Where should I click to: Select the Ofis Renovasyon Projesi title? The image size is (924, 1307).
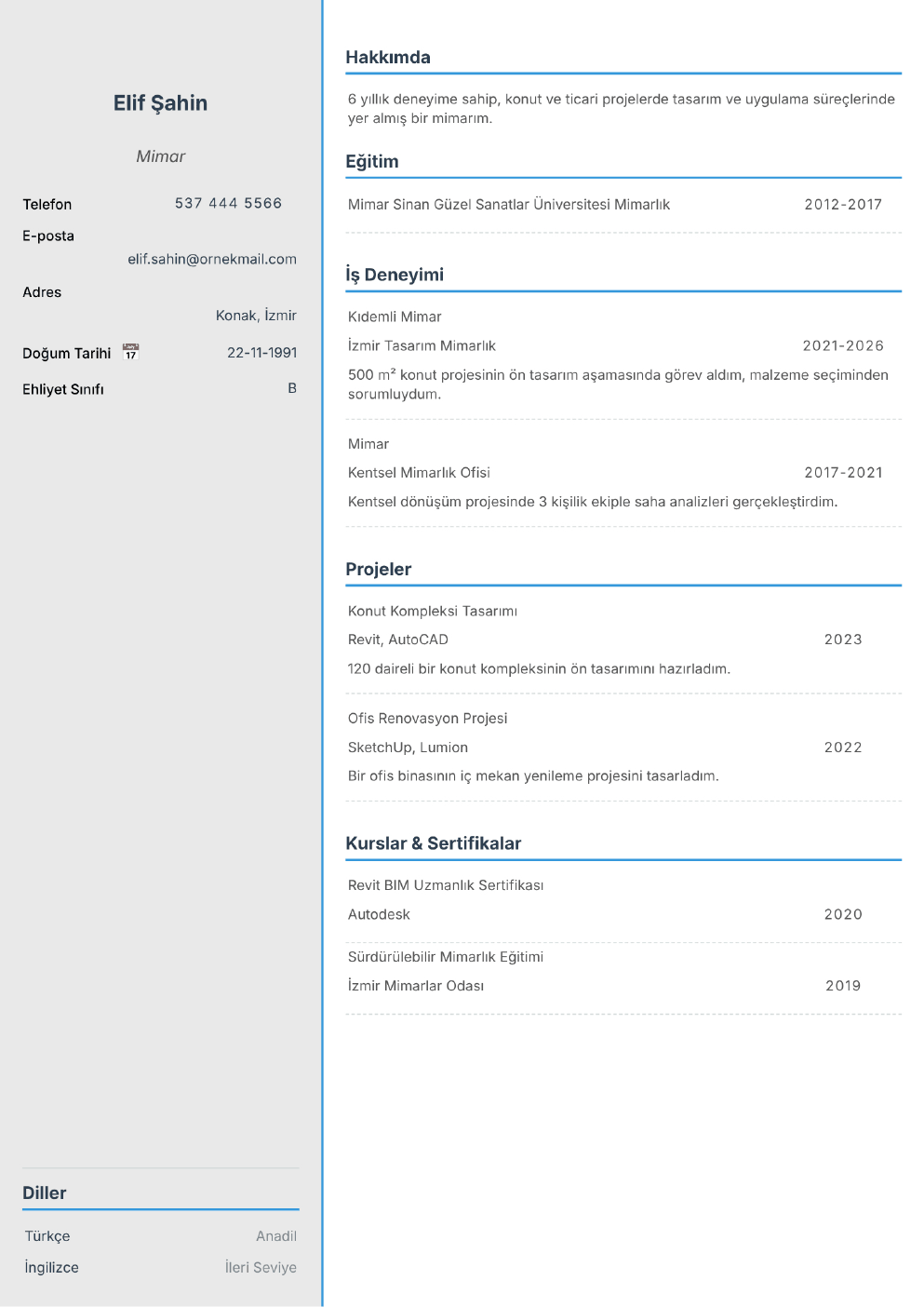tap(427, 719)
